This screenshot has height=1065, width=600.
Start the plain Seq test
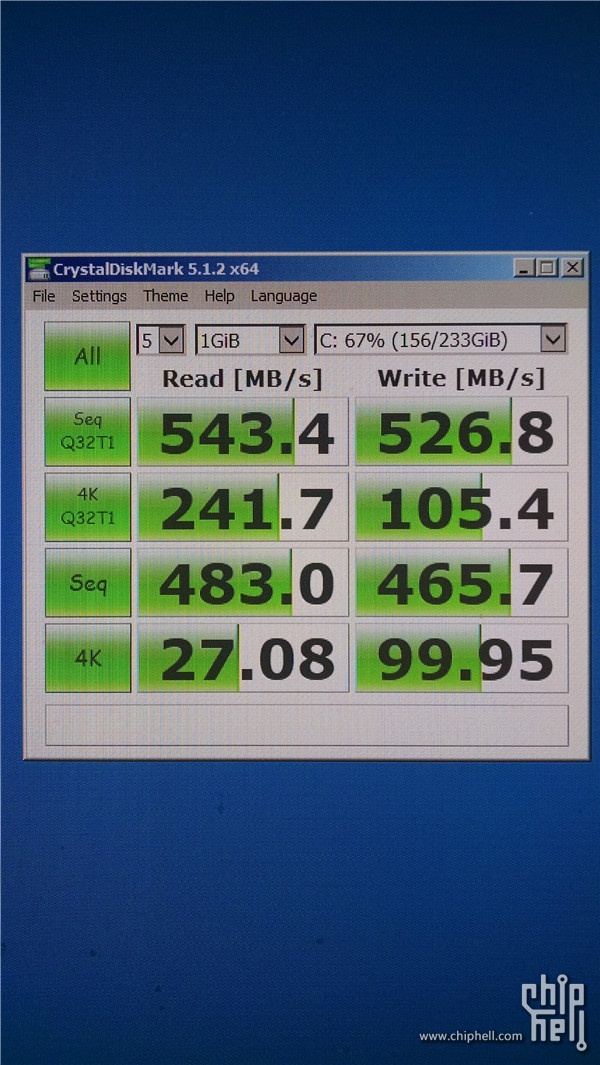coord(88,583)
